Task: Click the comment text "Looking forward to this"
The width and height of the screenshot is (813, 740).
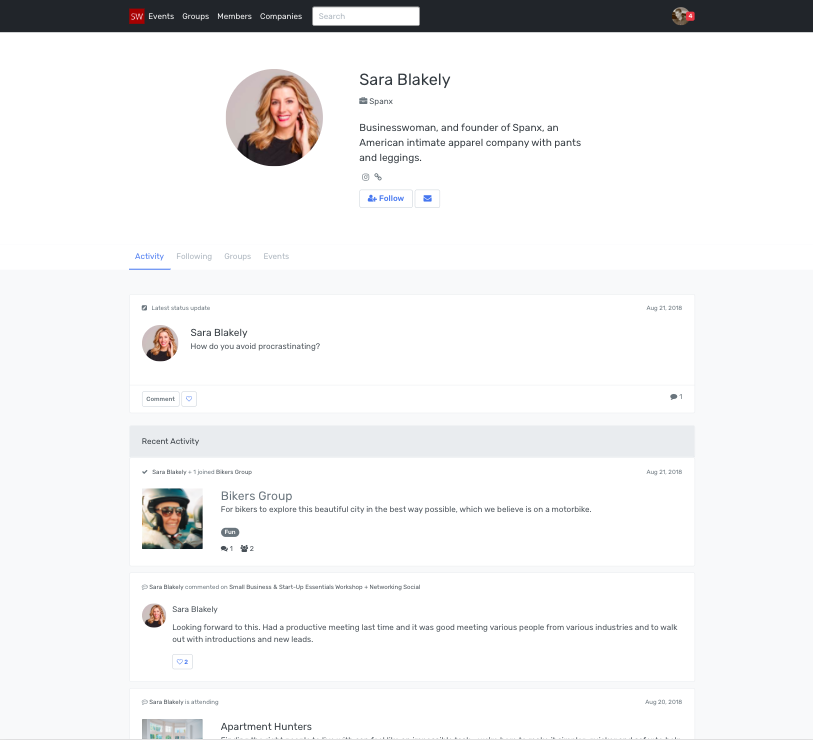Action: click(x=425, y=633)
